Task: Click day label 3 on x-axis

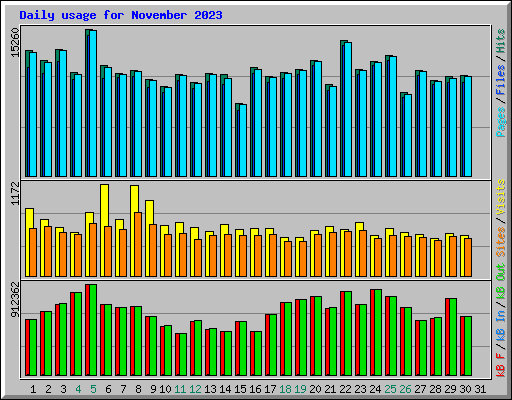Action: 63,389
